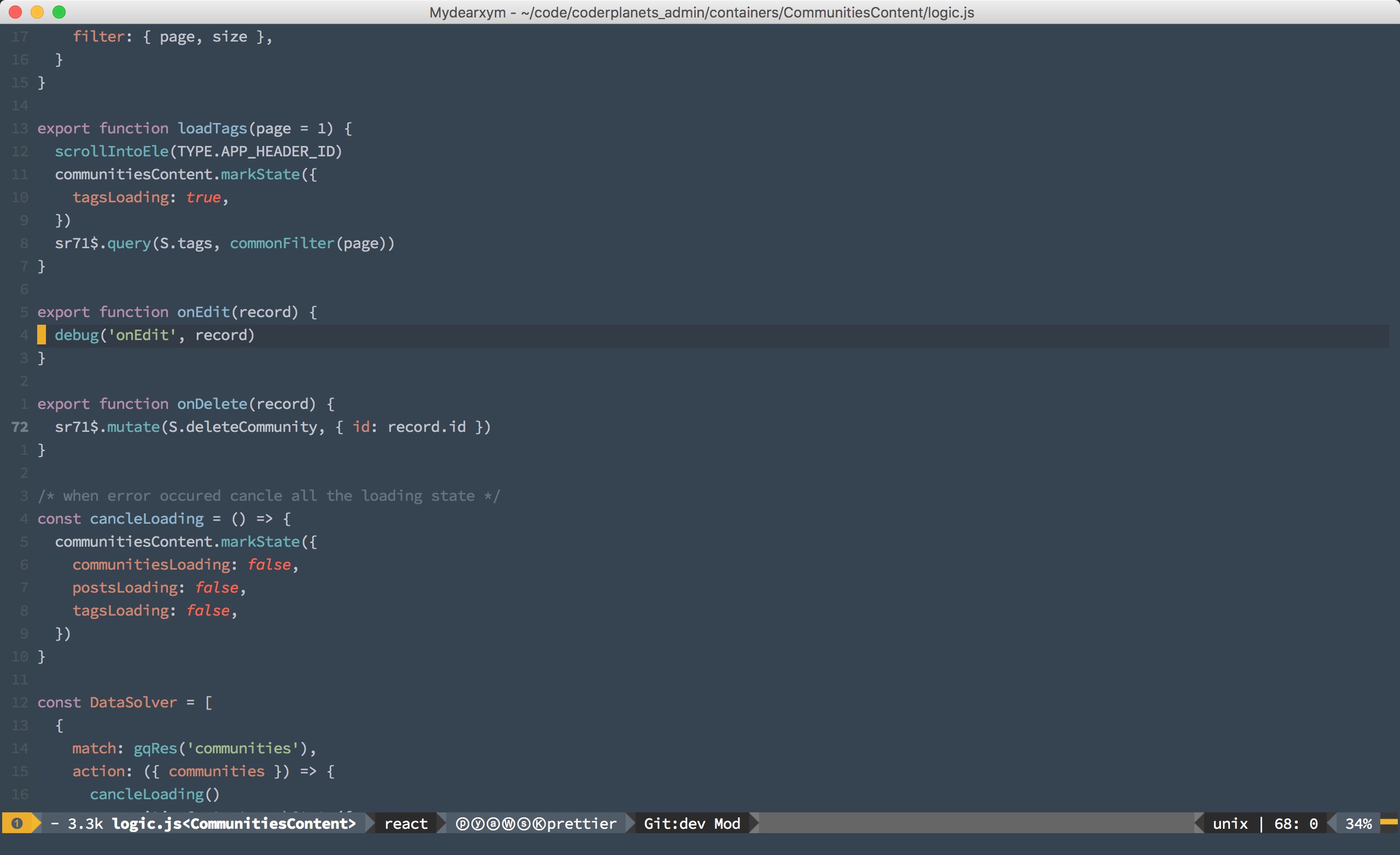Screen dimensions: 1400x855
Task: Click the yellow scroll position indicator at statusline end
Action: 1389,822
